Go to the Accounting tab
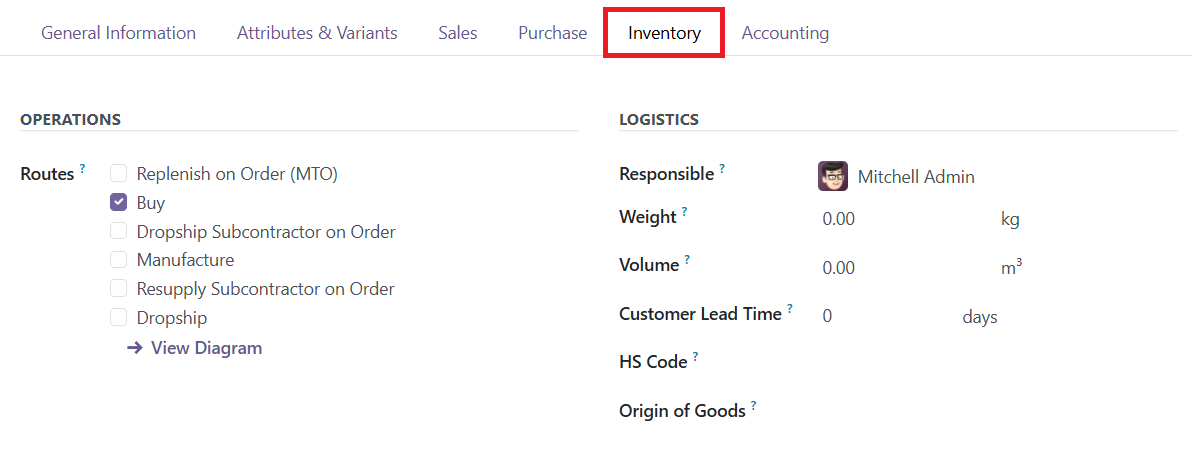This screenshot has height=453, width=1192. coord(785,33)
